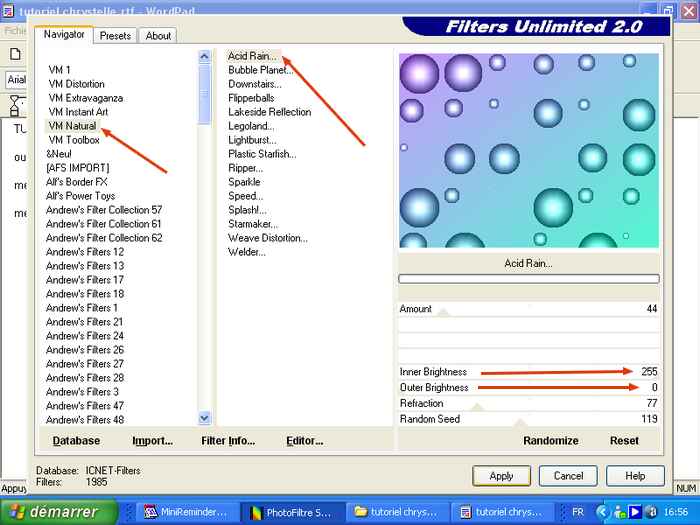
Task: Click the Refraction slider
Action: coord(529,403)
